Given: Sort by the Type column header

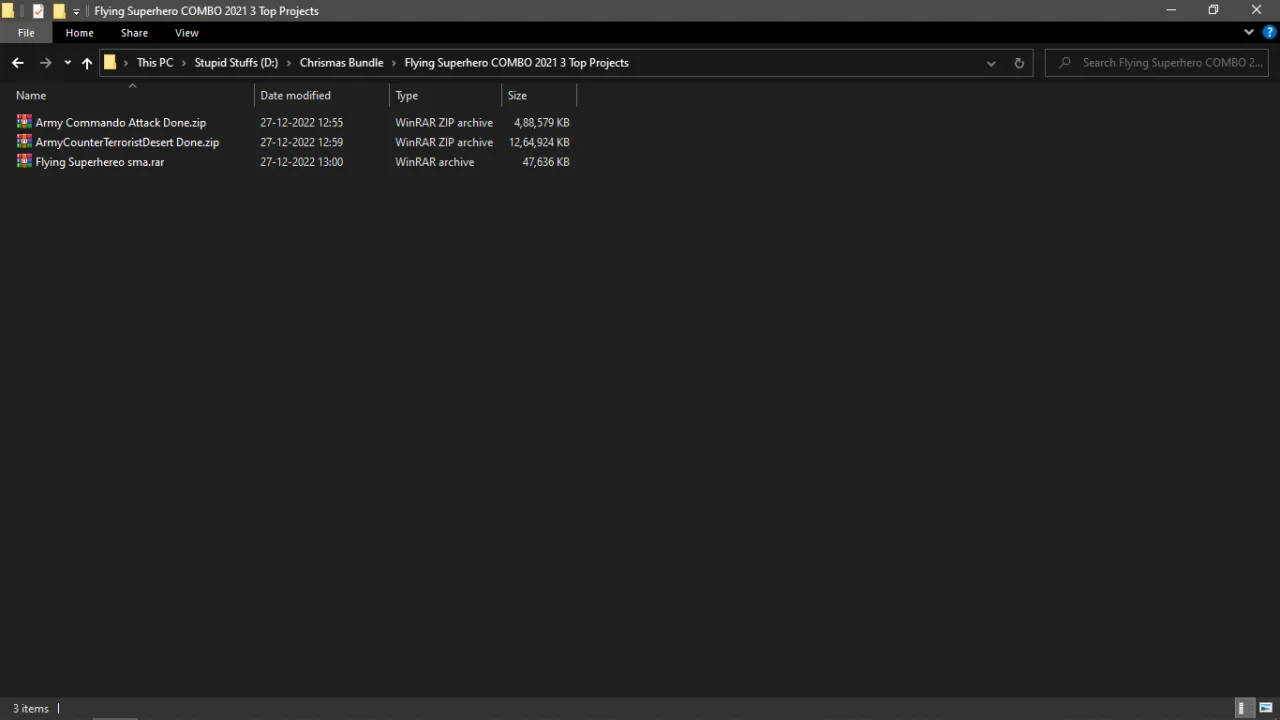Looking at the screenshot, I should pyautogui.click(x=406, y=95).
